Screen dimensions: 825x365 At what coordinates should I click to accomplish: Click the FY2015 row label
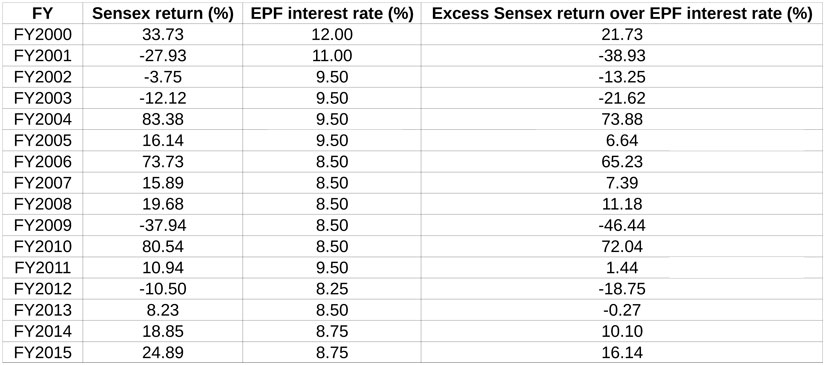click(x=42, y=352)
